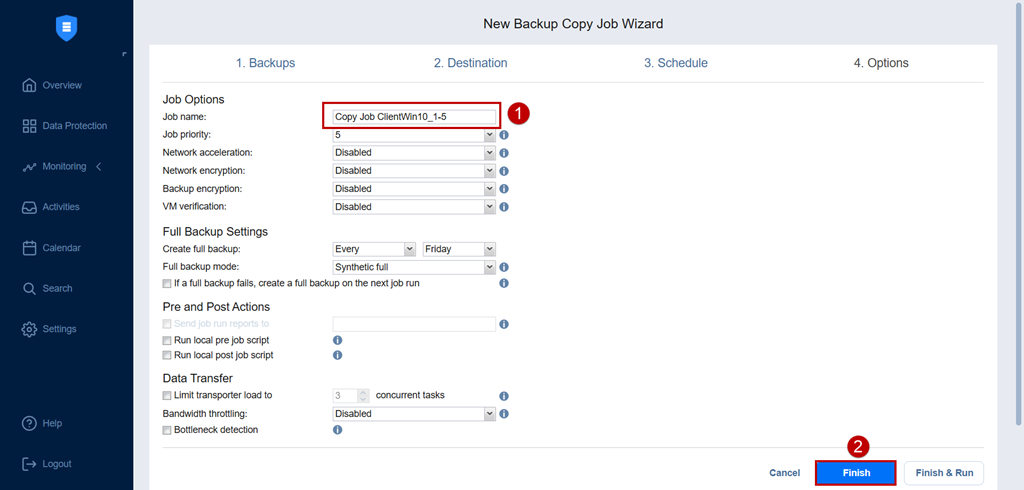
Task: Open the Search magnifier icon
Action: pos(29,289)
